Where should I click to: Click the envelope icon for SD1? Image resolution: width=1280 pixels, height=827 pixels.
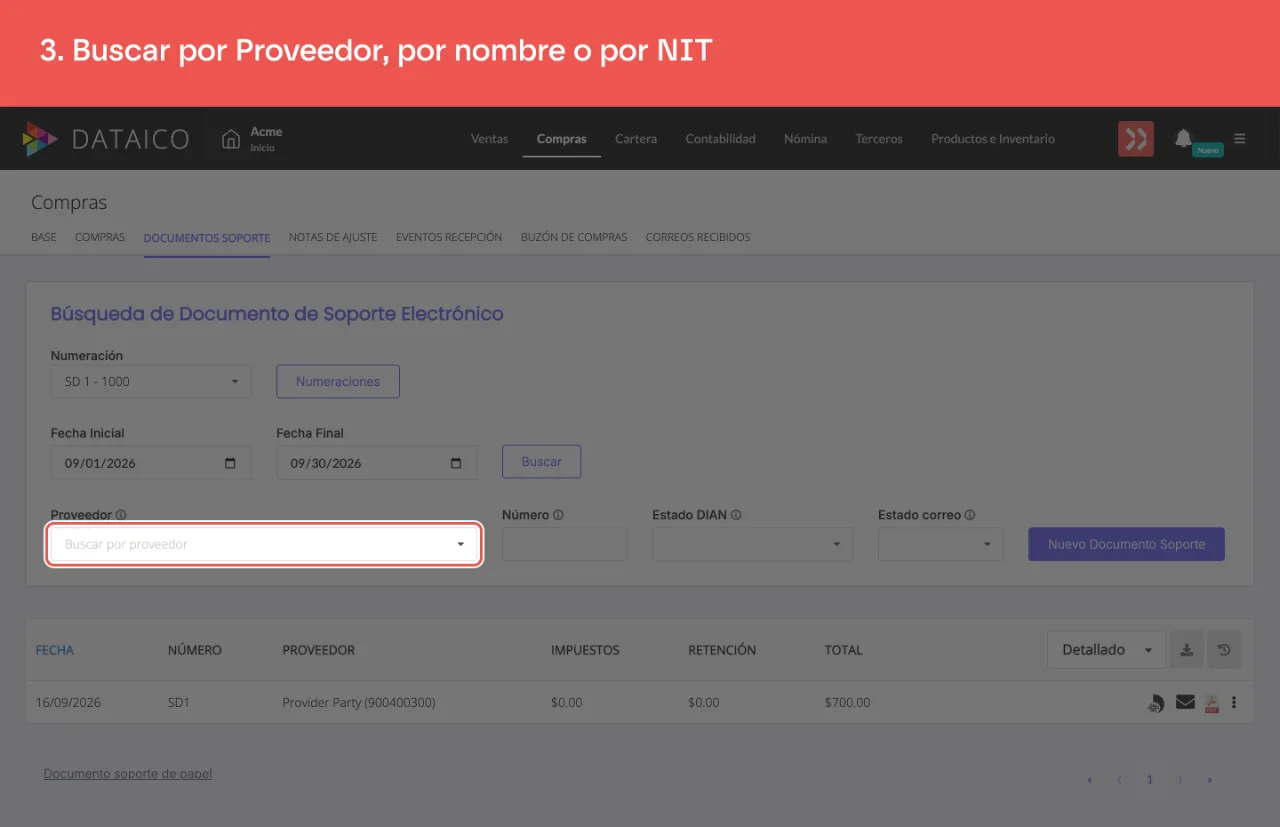coord(1185,702)
